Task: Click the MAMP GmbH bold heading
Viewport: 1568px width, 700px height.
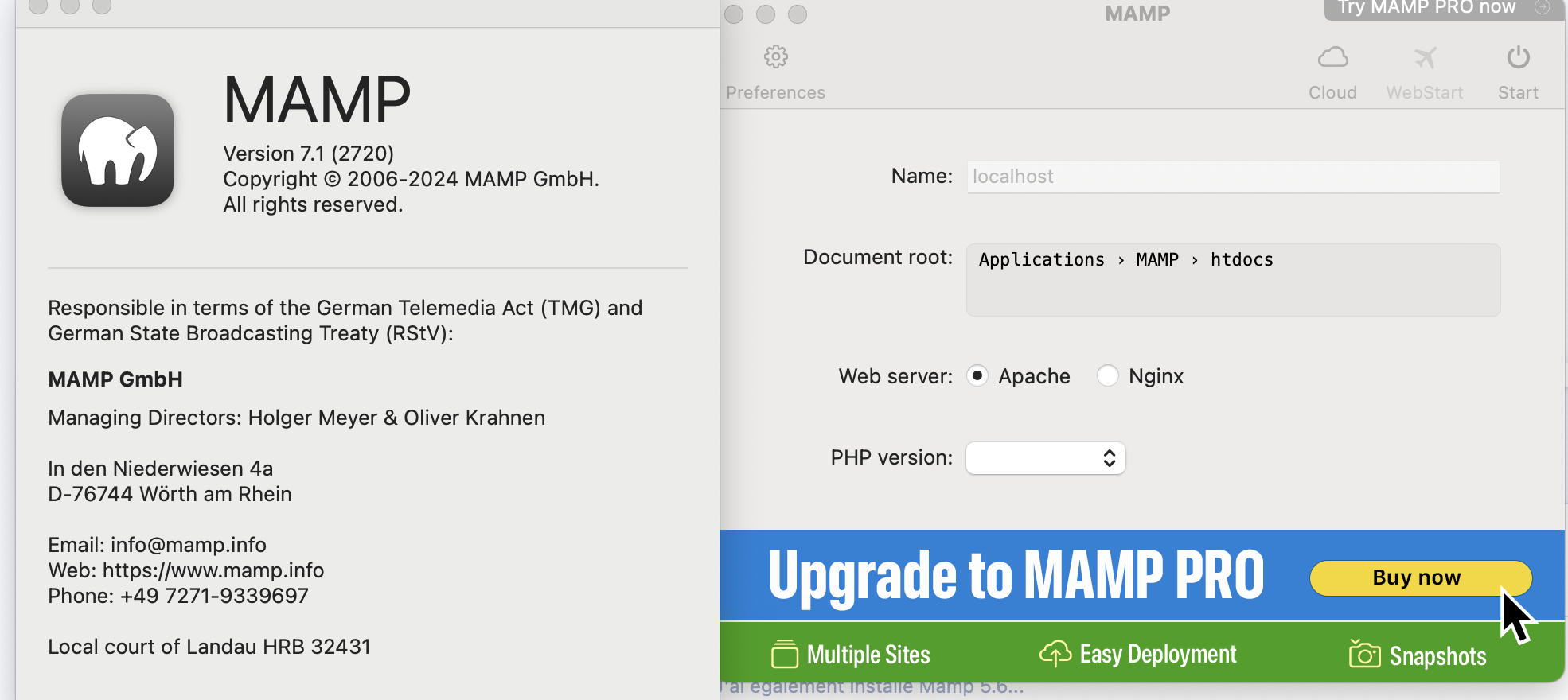Action: pos(115,379)
